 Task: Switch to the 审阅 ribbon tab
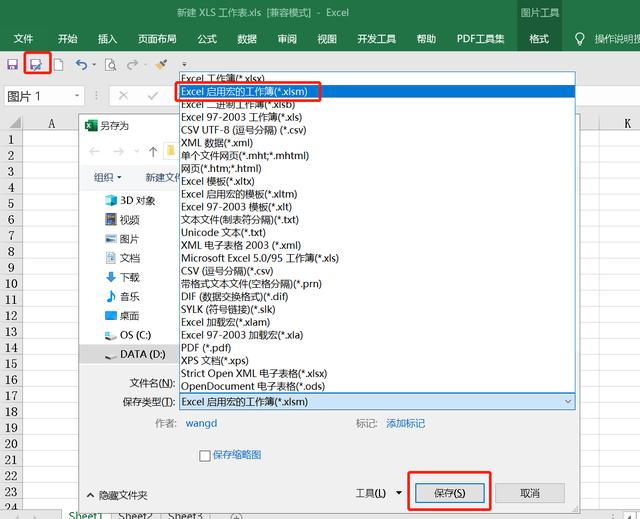(287, 39)
